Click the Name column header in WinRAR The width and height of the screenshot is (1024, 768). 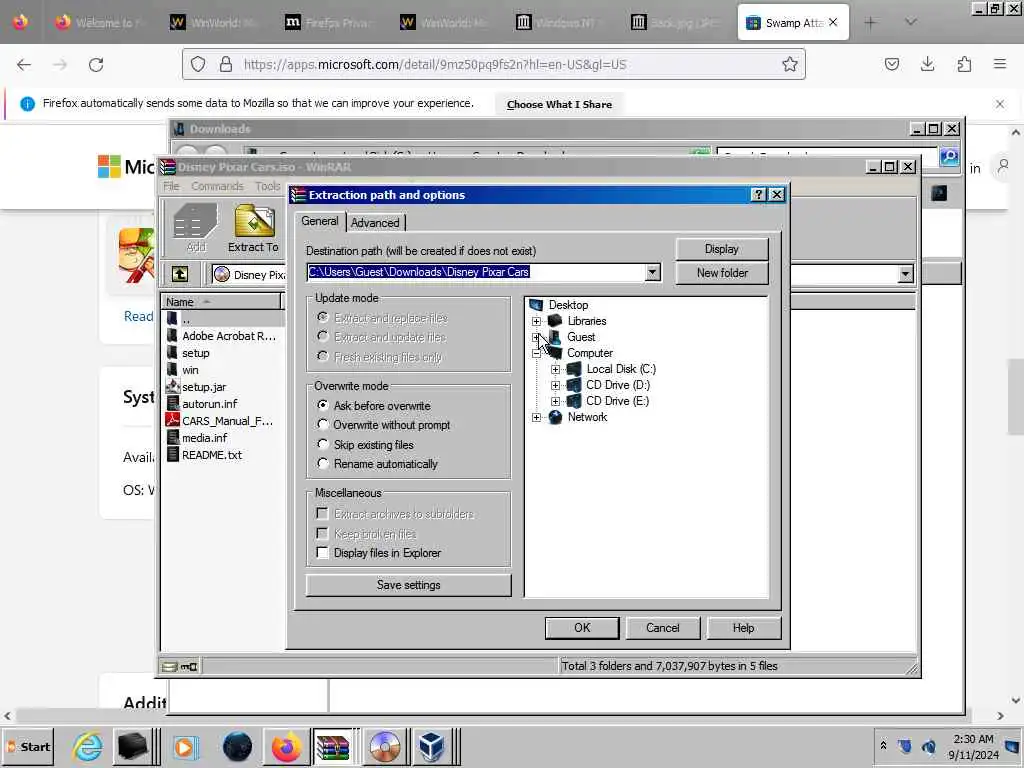click(222, 302)
